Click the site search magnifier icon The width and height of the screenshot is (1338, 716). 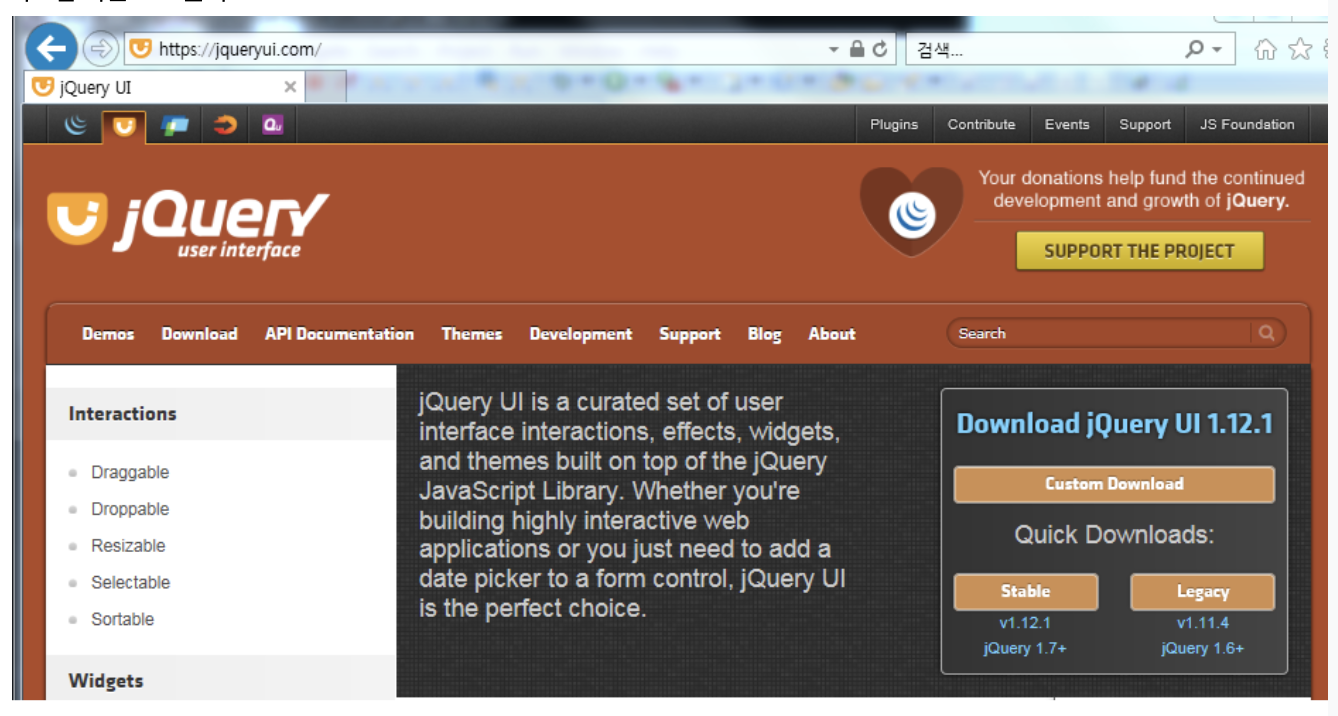click(x=1267, y=333)
